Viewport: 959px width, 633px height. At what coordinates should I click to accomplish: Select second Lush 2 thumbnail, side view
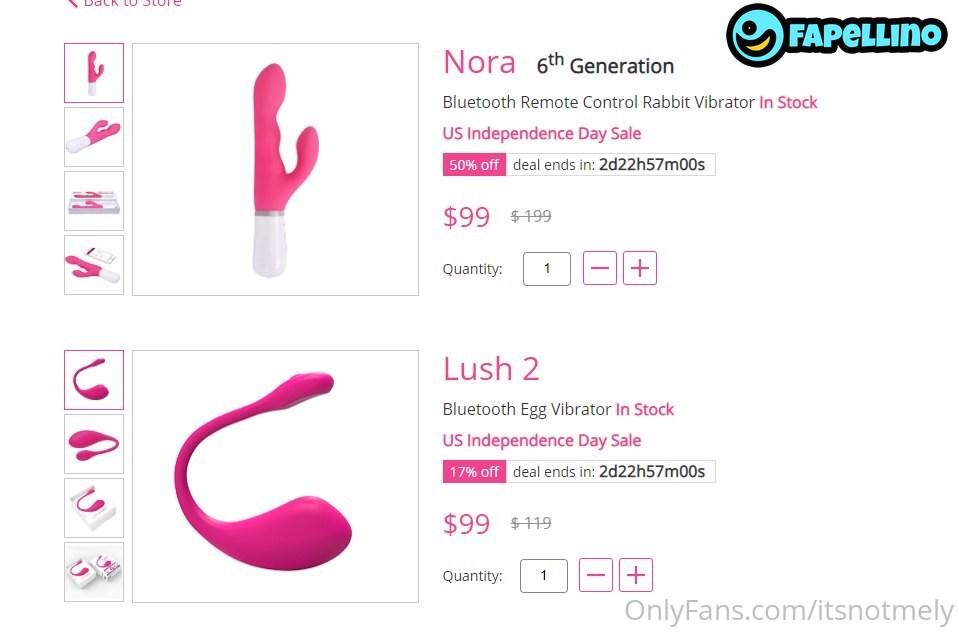coord(94,444)
